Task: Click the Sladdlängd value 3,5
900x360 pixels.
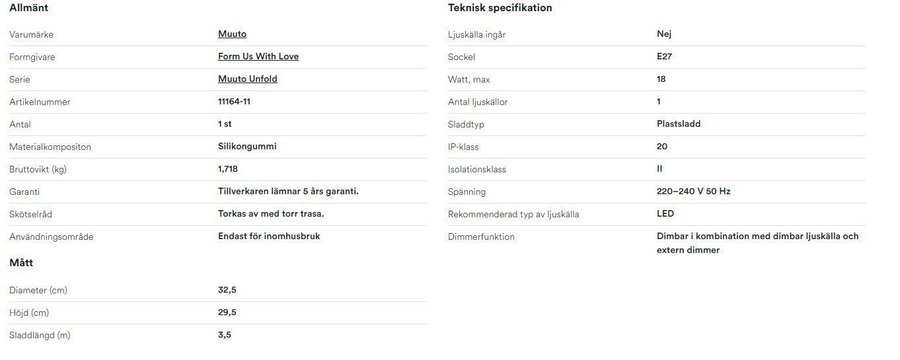Action: (x=224, y=335)
